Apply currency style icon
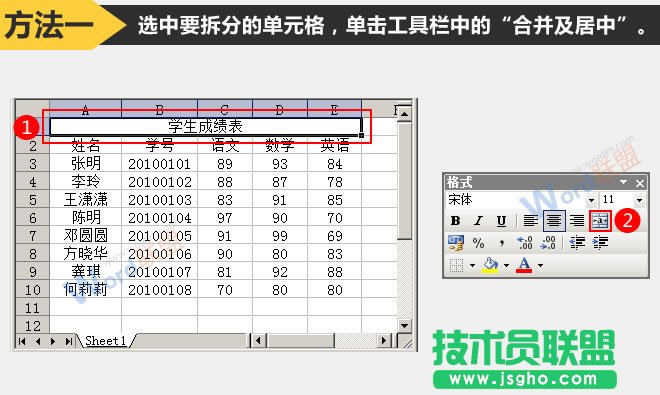 (456, 243)
